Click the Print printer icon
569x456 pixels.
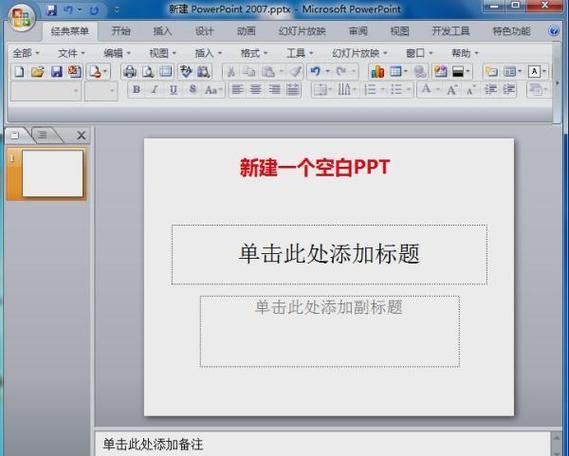[130, 71]
